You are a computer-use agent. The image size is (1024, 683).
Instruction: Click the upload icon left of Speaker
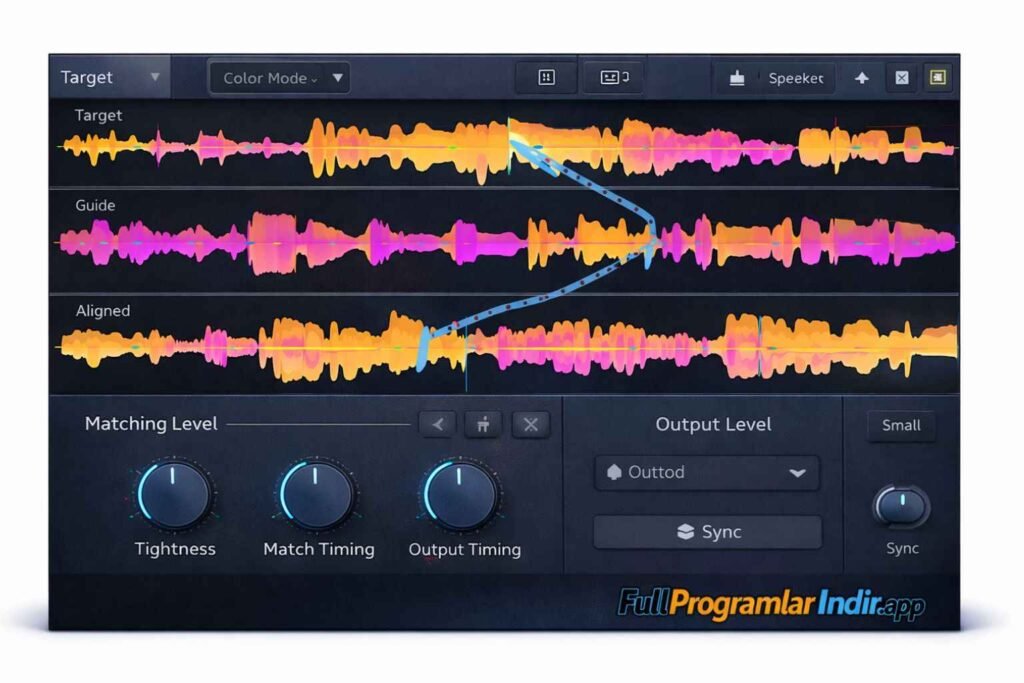(736, 77)
